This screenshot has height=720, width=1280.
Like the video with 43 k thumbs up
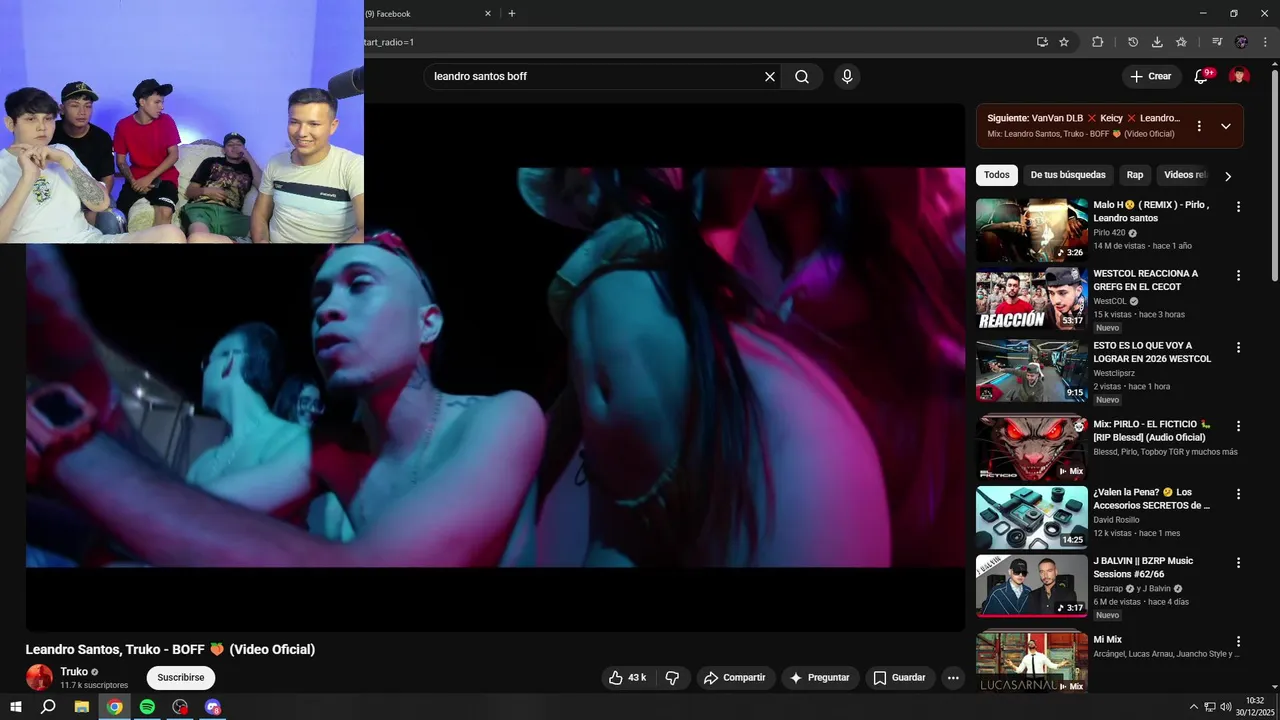(x=627, y=678)
